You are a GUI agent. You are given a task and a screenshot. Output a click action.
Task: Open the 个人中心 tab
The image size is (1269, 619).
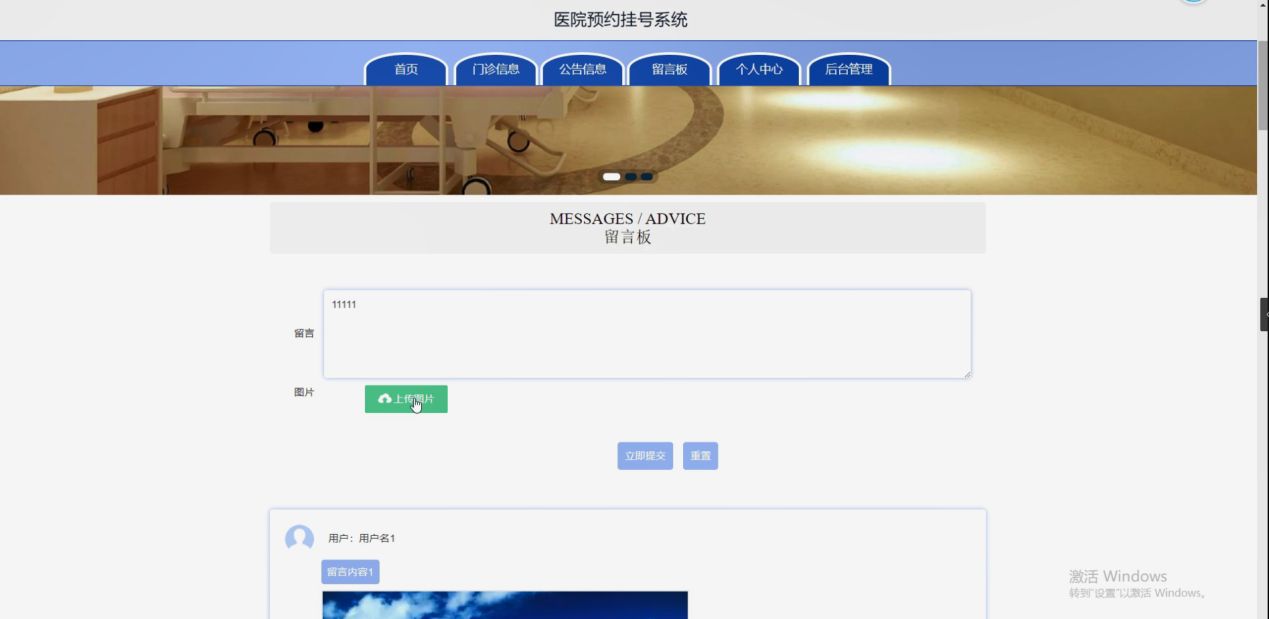(x=759, y=69)
